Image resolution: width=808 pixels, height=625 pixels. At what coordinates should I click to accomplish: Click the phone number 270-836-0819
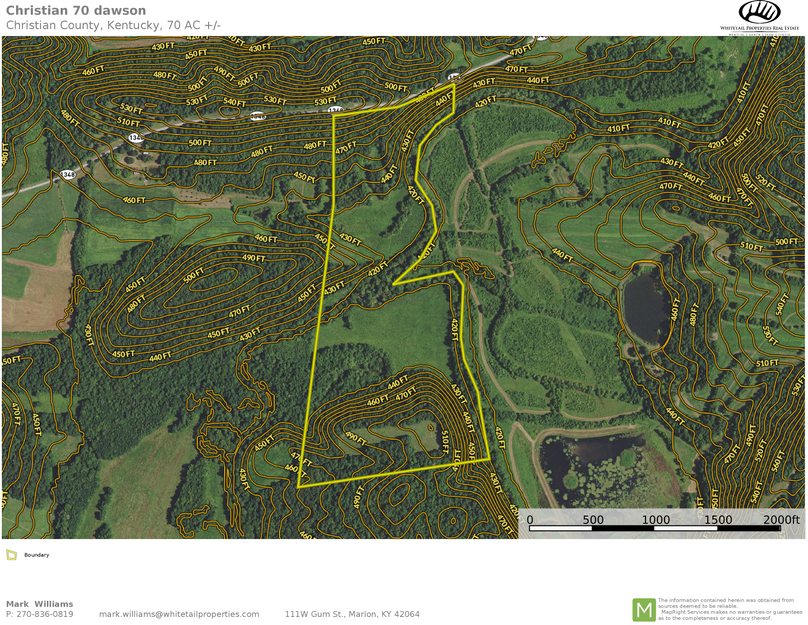(x=44, y=614)
